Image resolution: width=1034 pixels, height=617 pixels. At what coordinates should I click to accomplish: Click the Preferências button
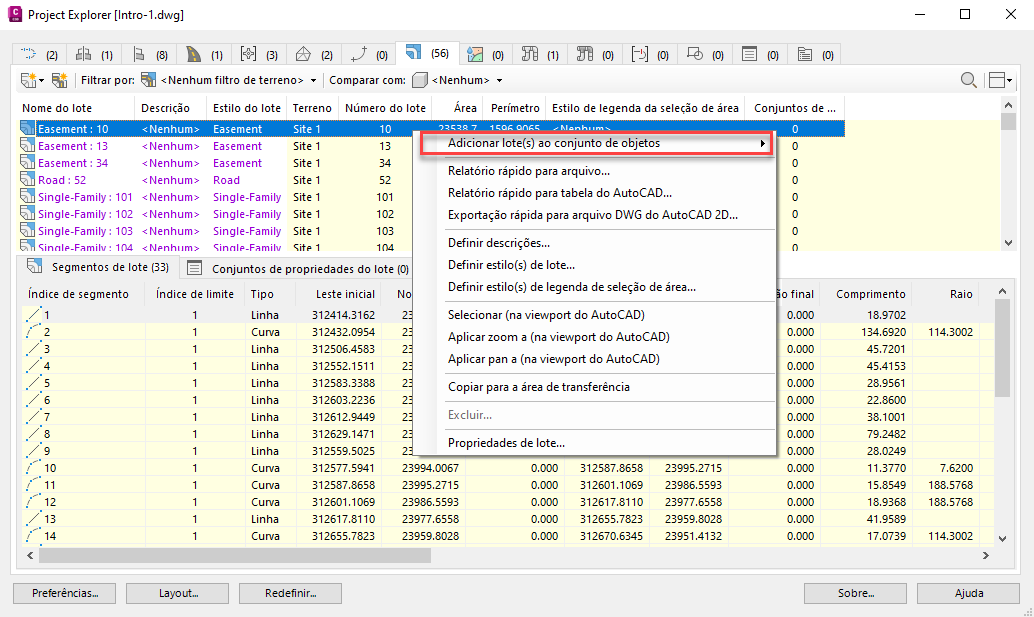tap(65, 593)
